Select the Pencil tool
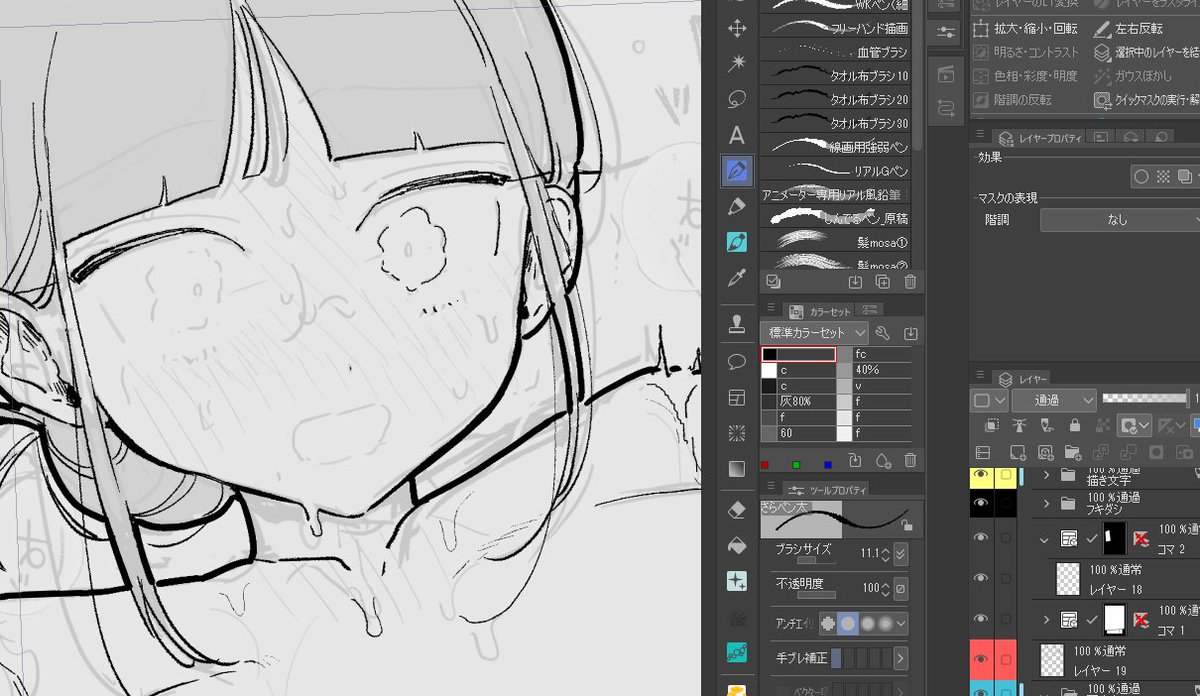 pos(737,206)
